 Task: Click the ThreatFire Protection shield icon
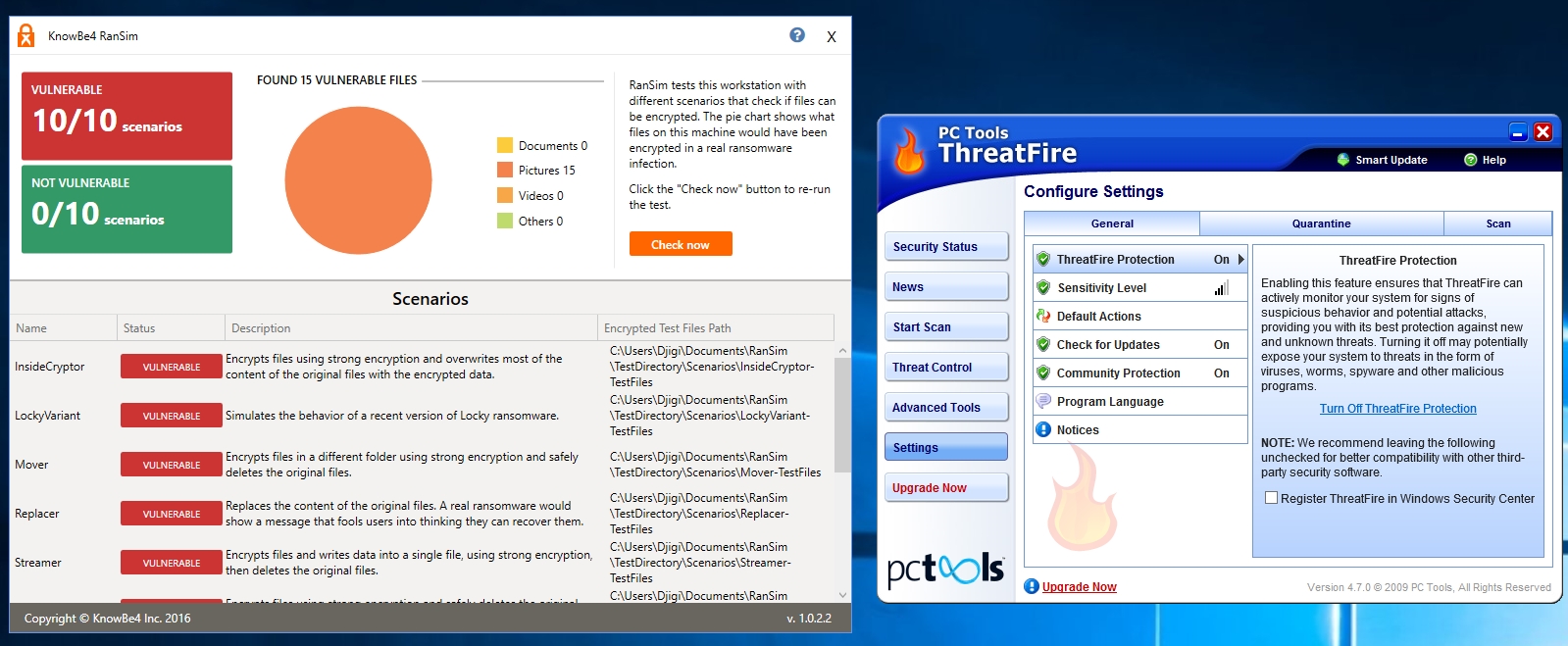[x=1043, y=260]
